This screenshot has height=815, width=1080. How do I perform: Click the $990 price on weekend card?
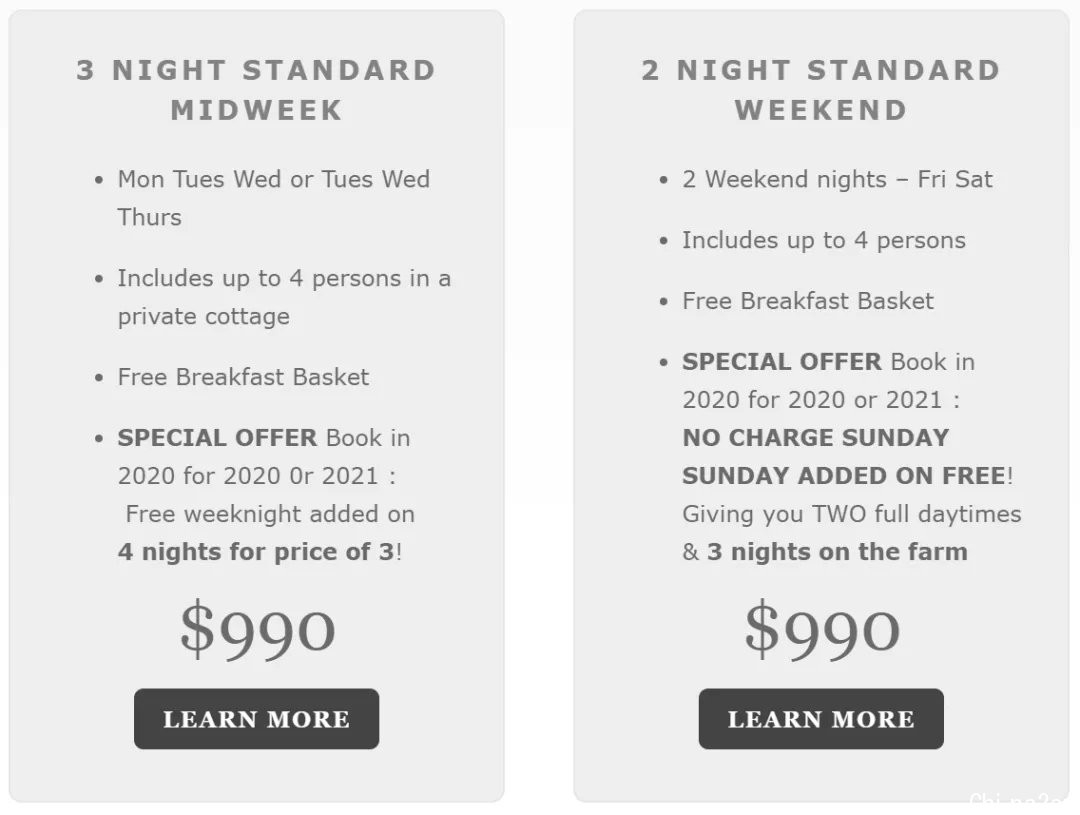[x=822, y=628]
